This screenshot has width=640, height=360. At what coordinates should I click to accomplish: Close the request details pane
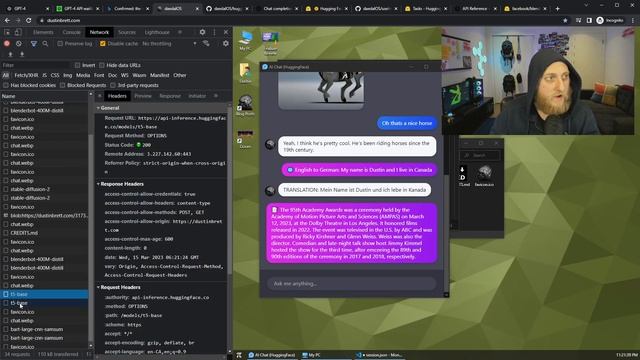point(100,96)
